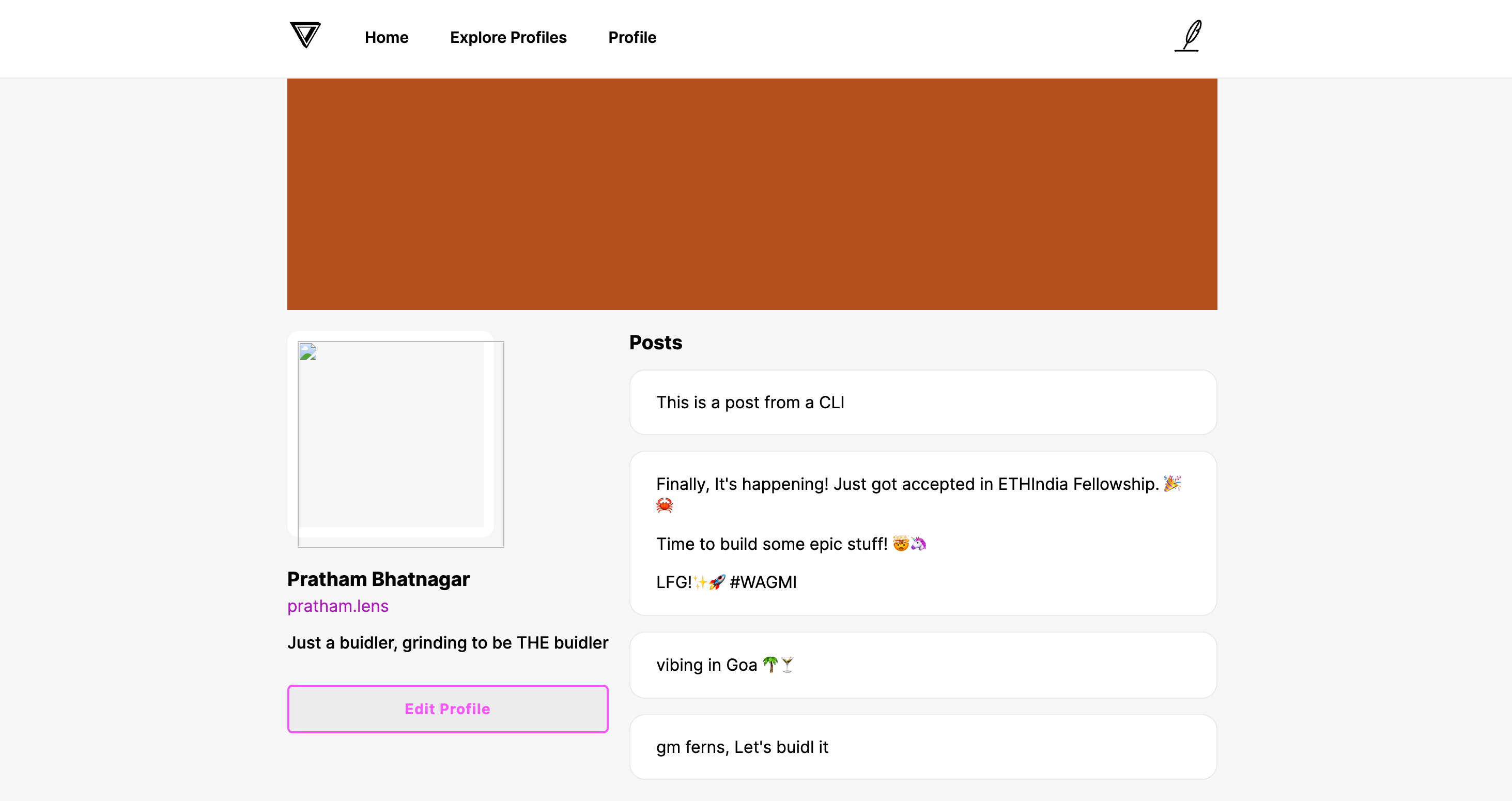Select the Profile navigation tab

(632, 38)
